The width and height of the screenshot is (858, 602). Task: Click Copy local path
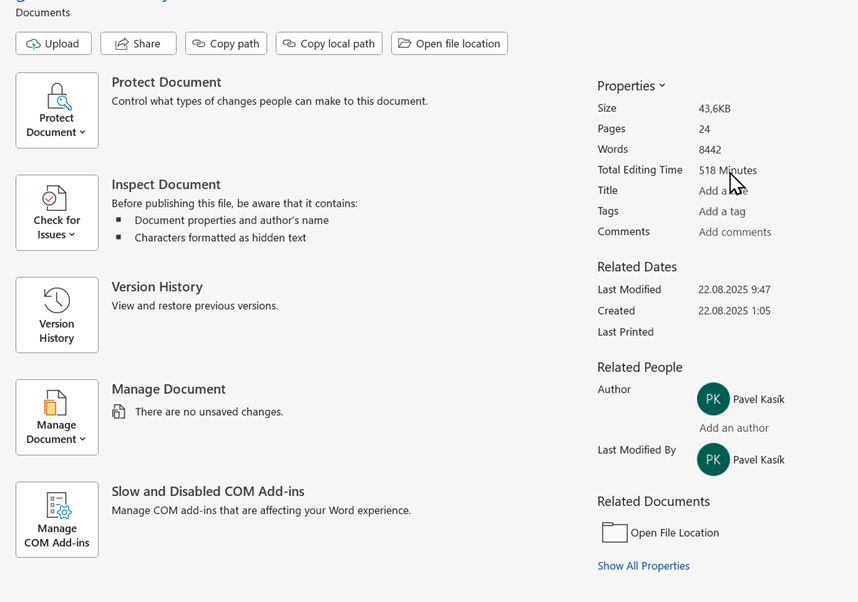(x=329, y=44)
